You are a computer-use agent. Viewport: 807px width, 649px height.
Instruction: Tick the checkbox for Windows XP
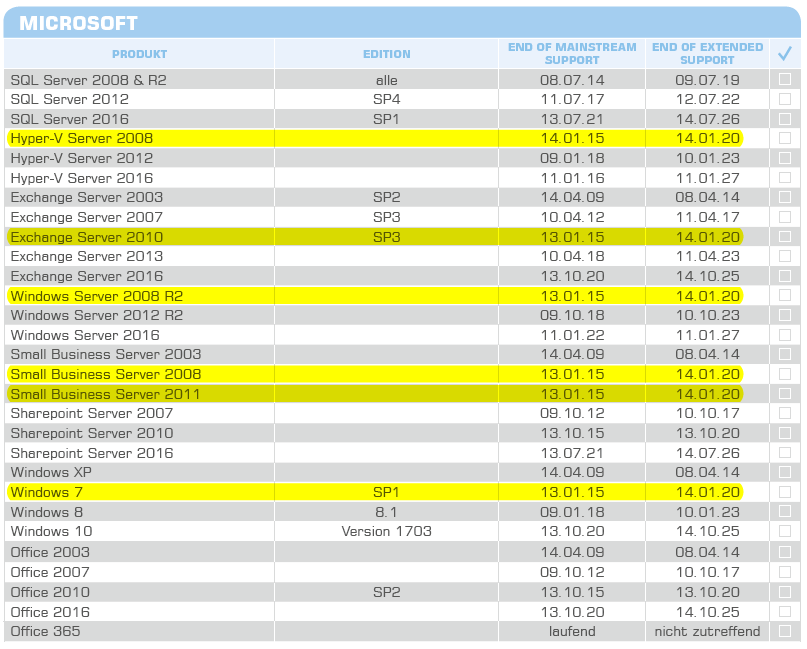click(785, 472)
